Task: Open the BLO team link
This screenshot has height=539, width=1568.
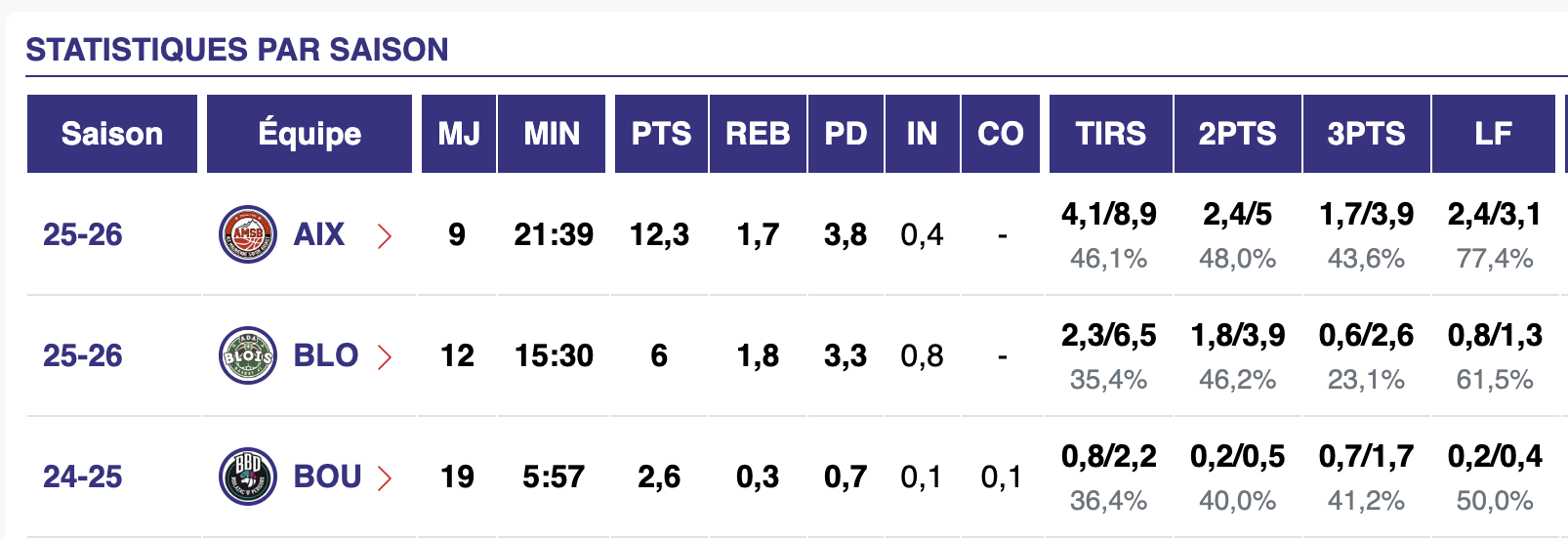Action: coord(326,355)
